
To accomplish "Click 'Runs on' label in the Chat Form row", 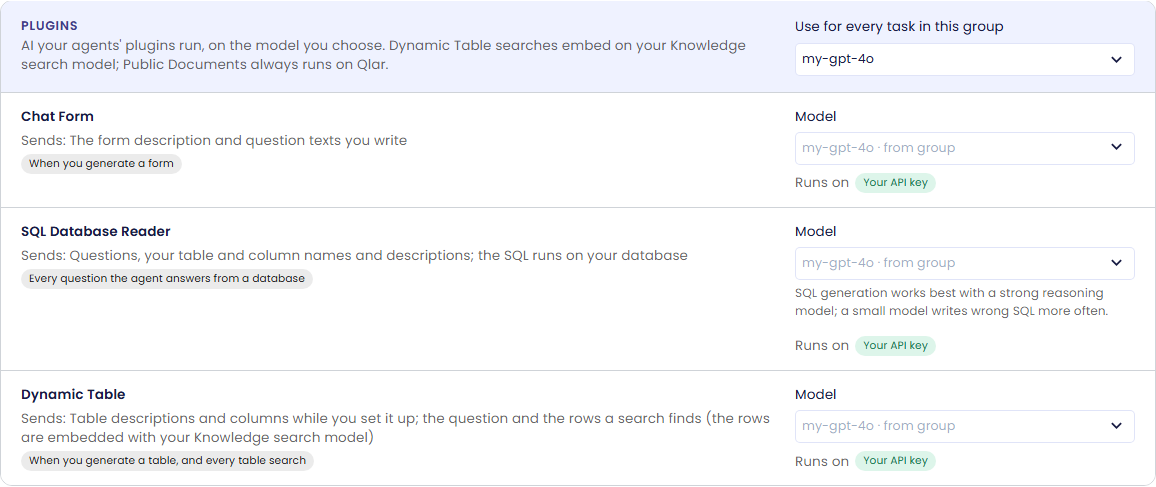I will click(x=822, y=183).
